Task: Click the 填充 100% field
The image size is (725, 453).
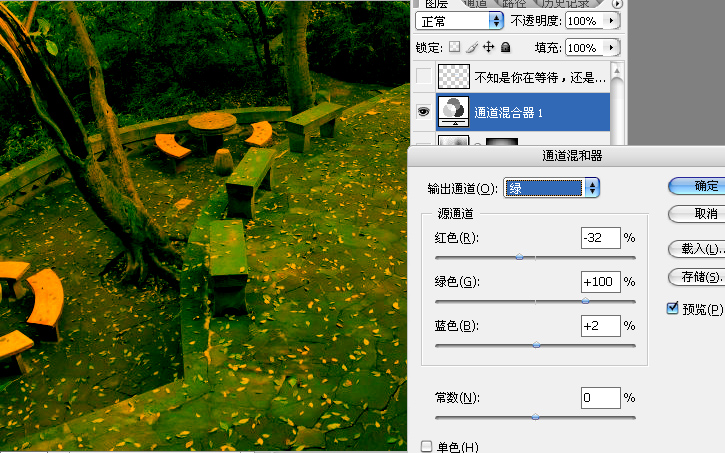Action: (584, 48)
